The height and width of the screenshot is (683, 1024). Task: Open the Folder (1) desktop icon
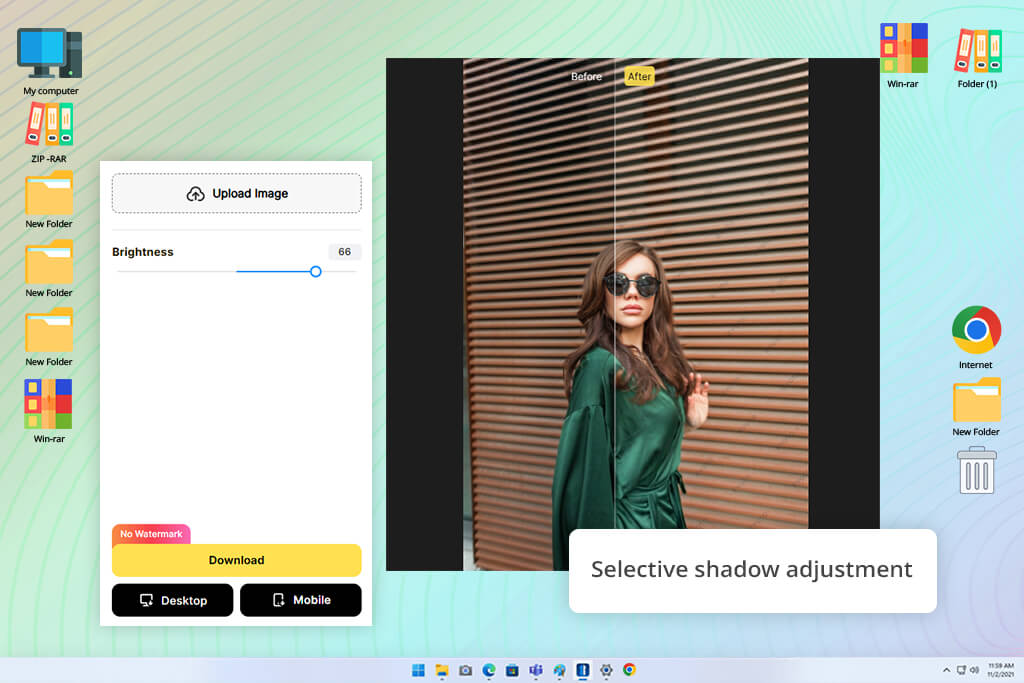point(978,57)
